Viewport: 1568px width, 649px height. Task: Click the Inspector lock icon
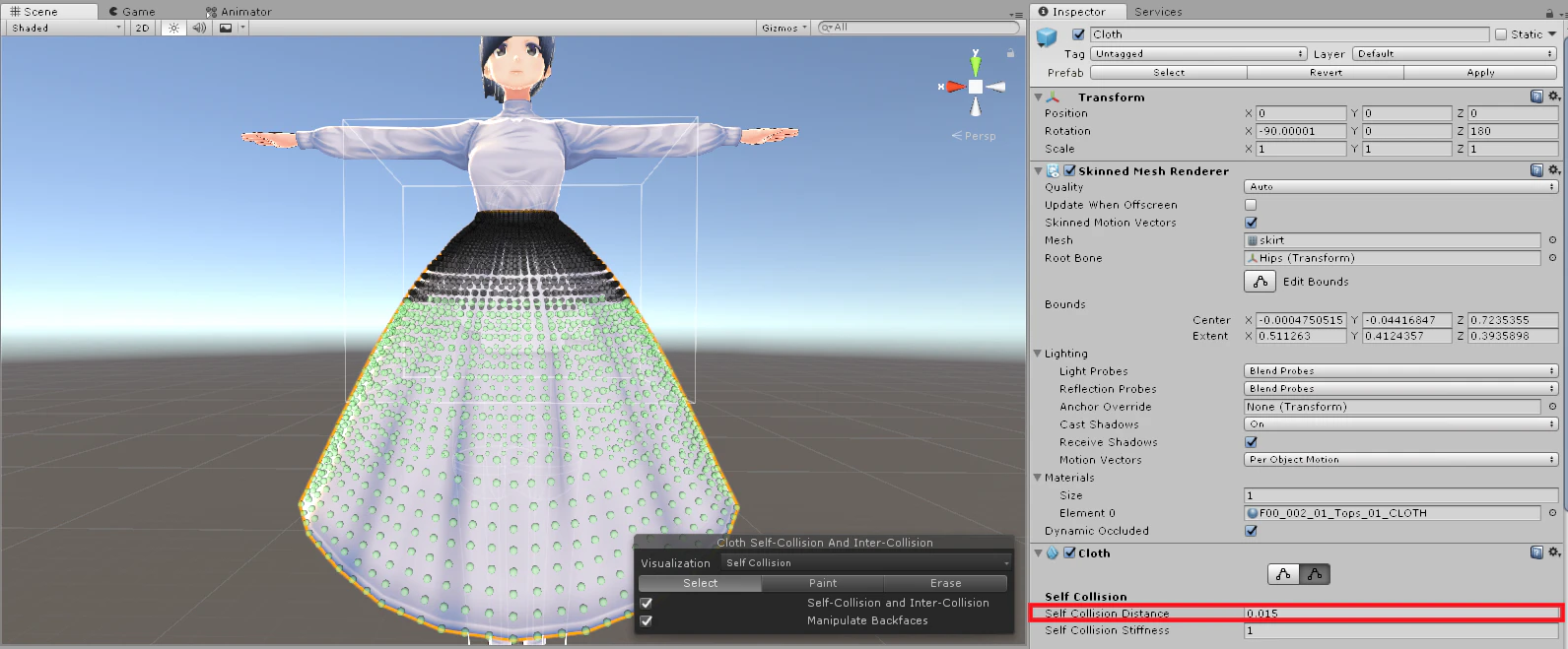pyautogui.click(x=1550, y=13)
